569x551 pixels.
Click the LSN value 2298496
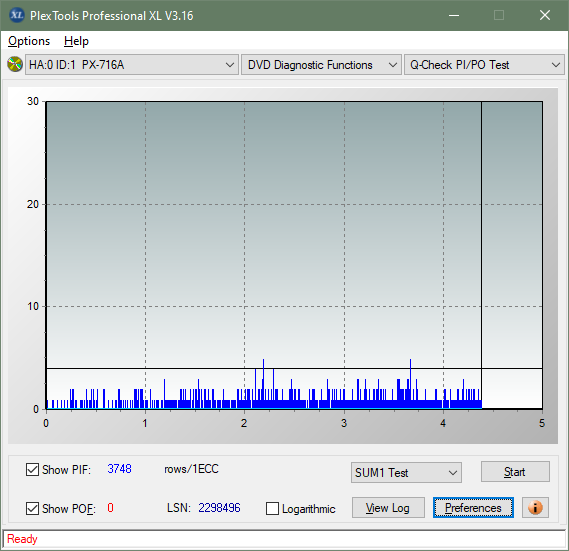click(219, 507)
